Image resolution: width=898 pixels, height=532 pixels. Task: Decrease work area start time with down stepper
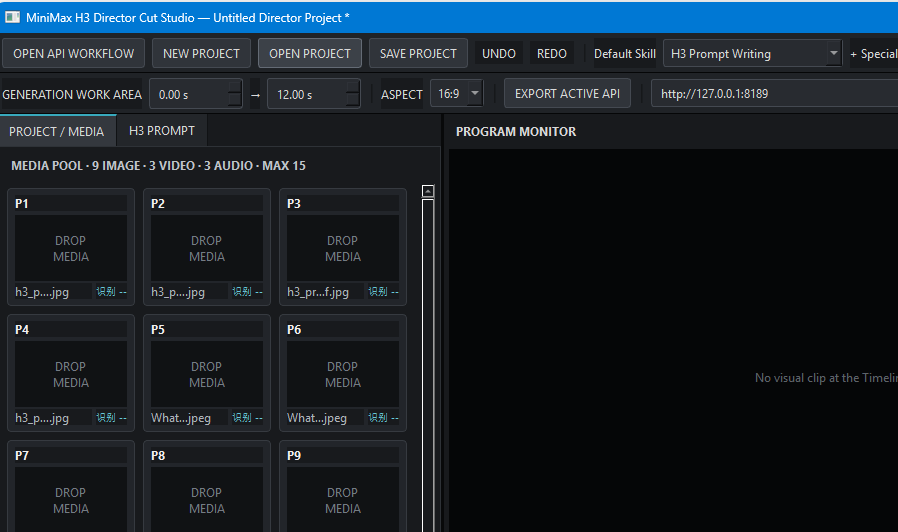tap(235, 101)
